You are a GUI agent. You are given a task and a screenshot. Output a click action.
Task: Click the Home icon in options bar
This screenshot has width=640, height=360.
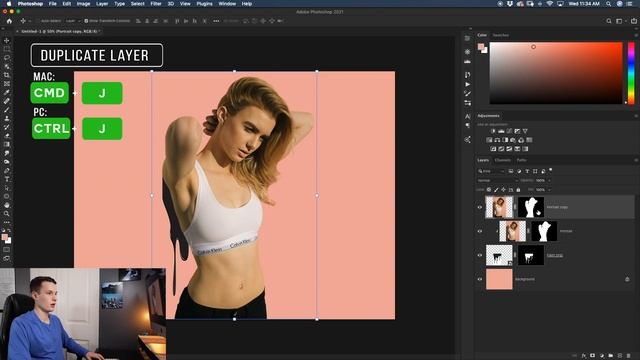pos(9,21)
